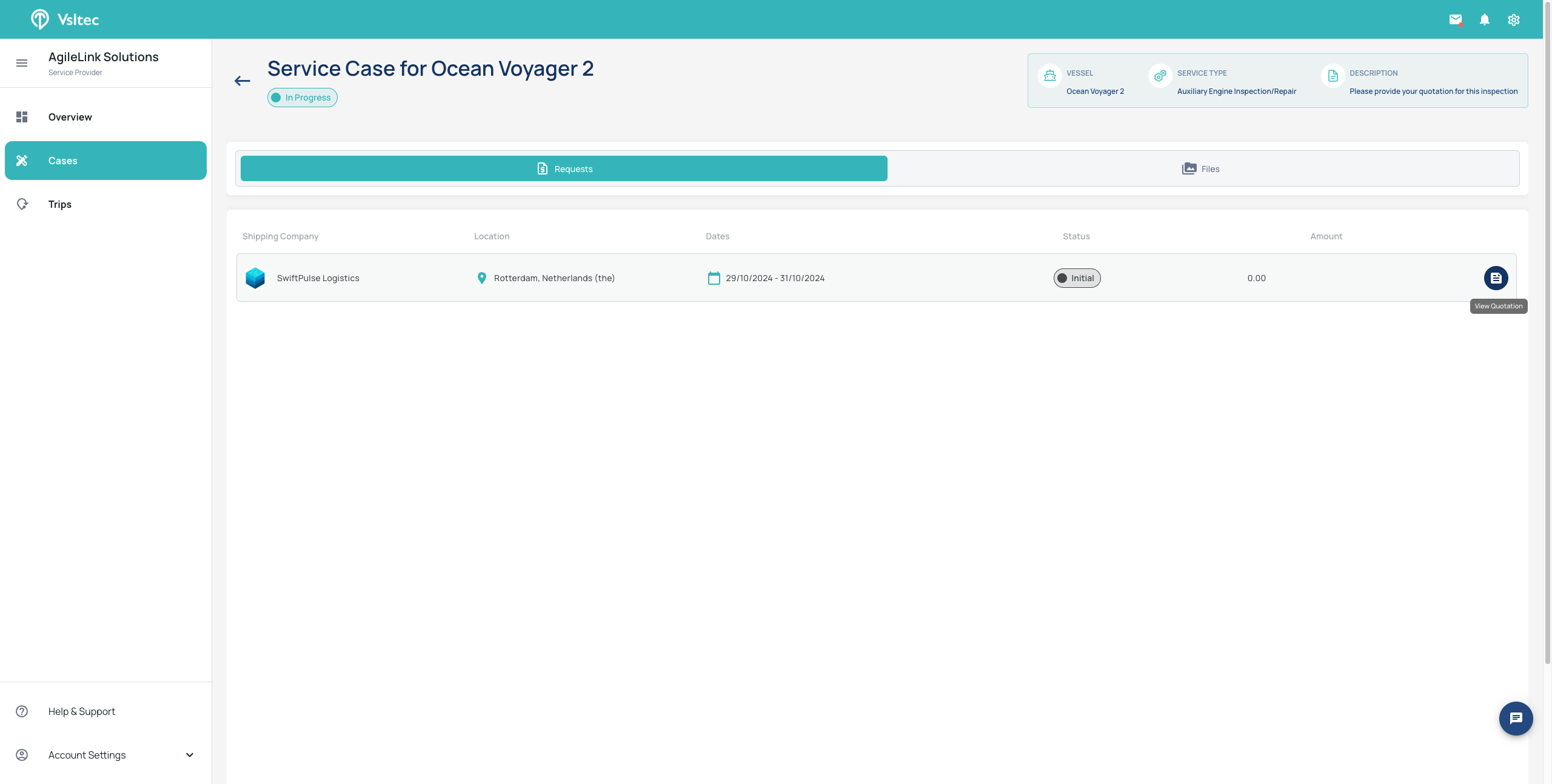This screenshot has height=784, width=1552.
Task: Click the Rotterdam location pin icon
Action: [482, 278]
